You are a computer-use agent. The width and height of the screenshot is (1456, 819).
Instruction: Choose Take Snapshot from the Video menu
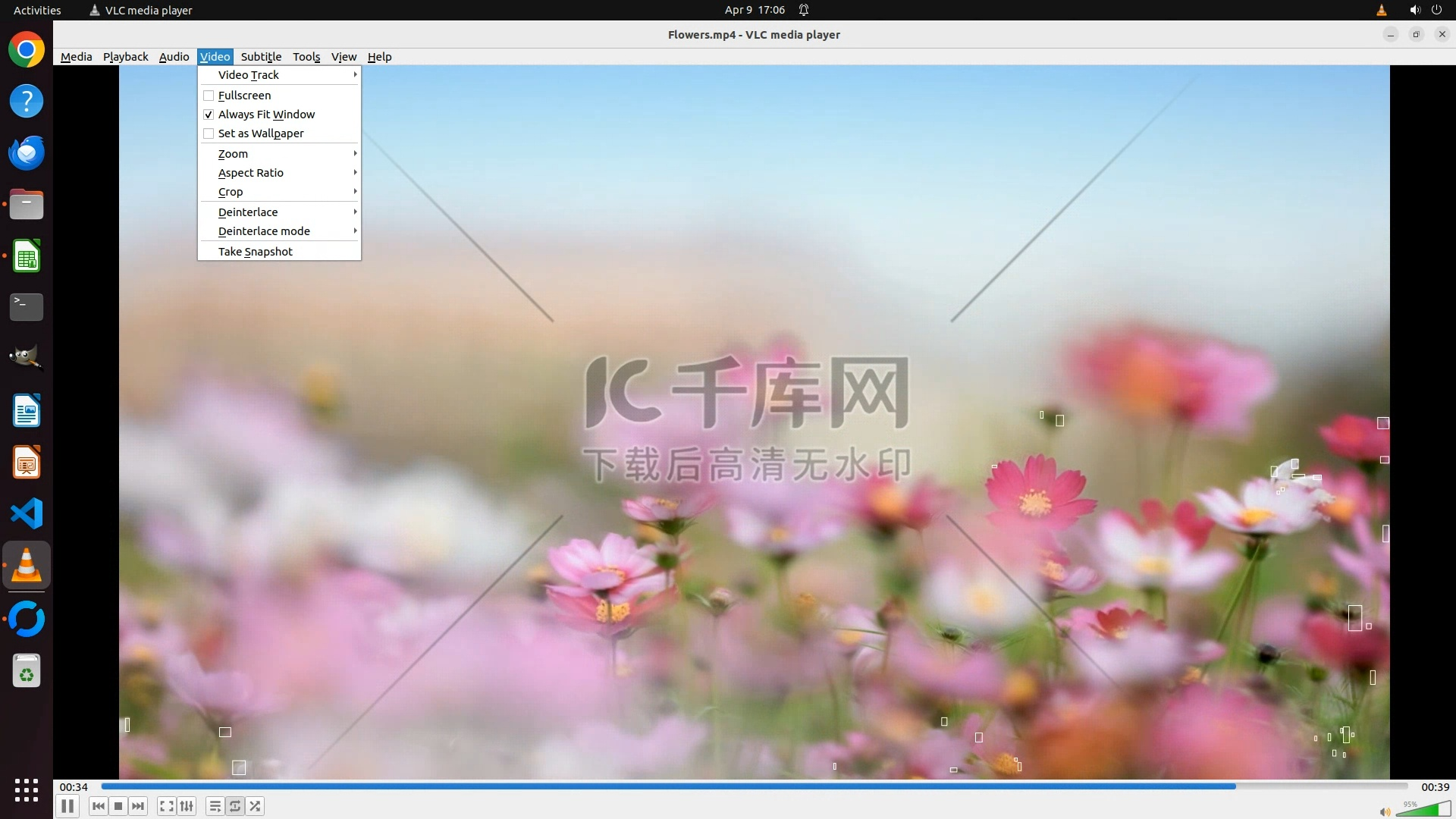click(256, 252)
